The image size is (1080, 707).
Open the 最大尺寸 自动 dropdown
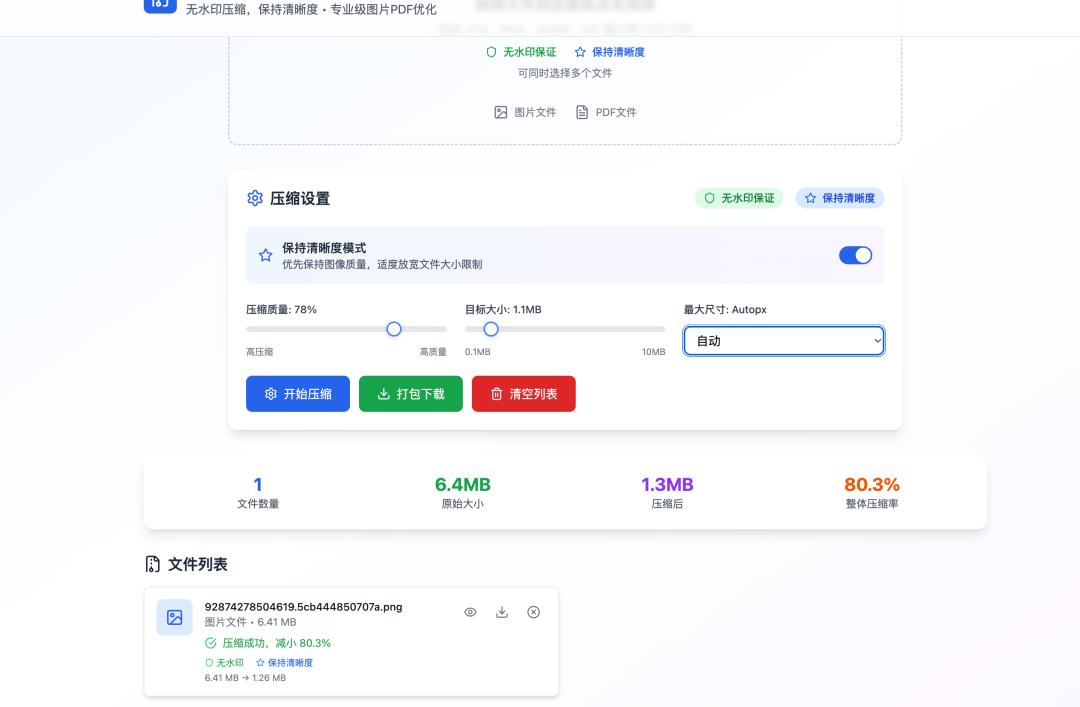(x=783, y=340)
